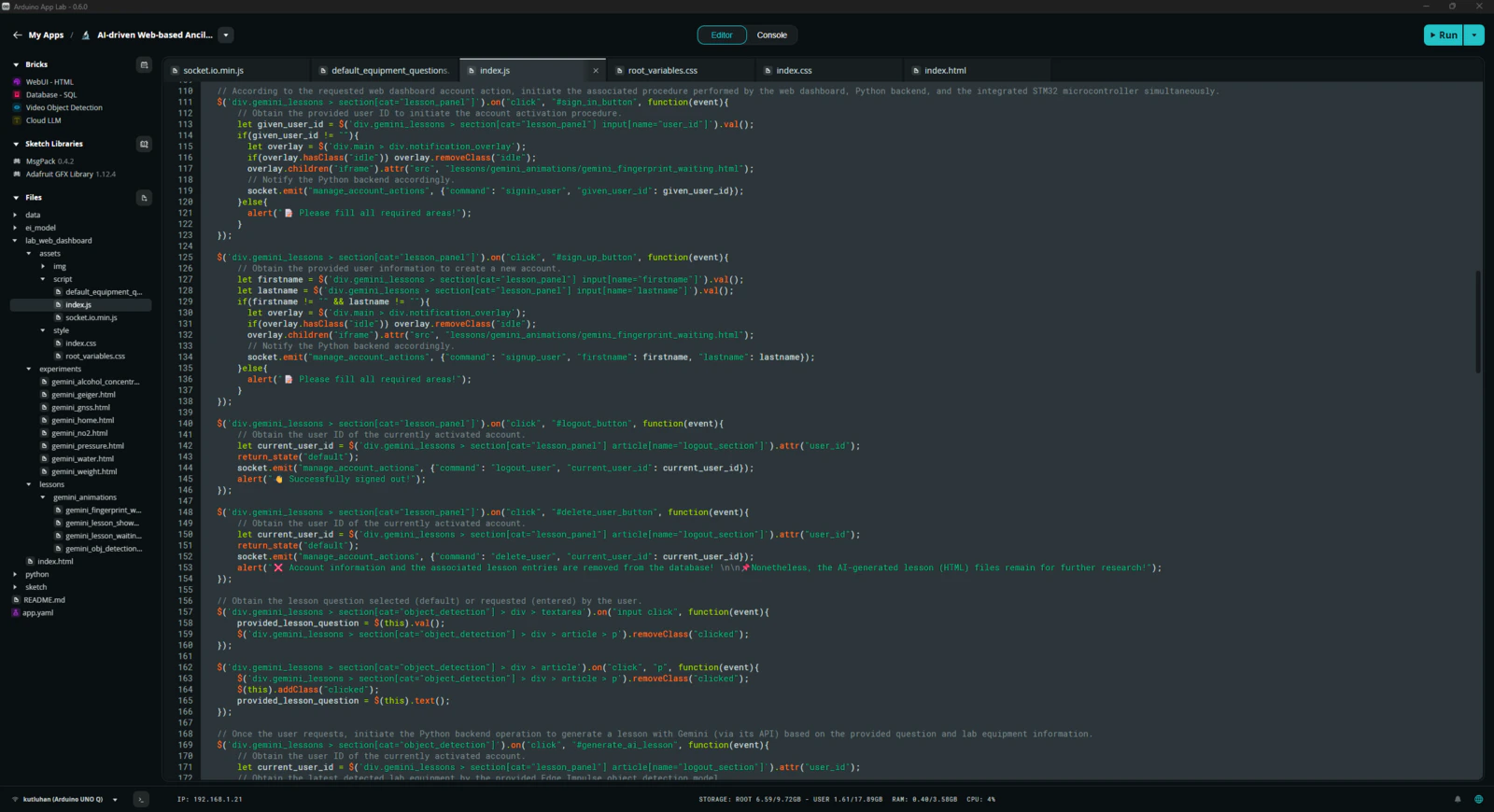This screenshot has width=1494, height=812.
Task: Switch to the Editor view
Action: point(722,35)
